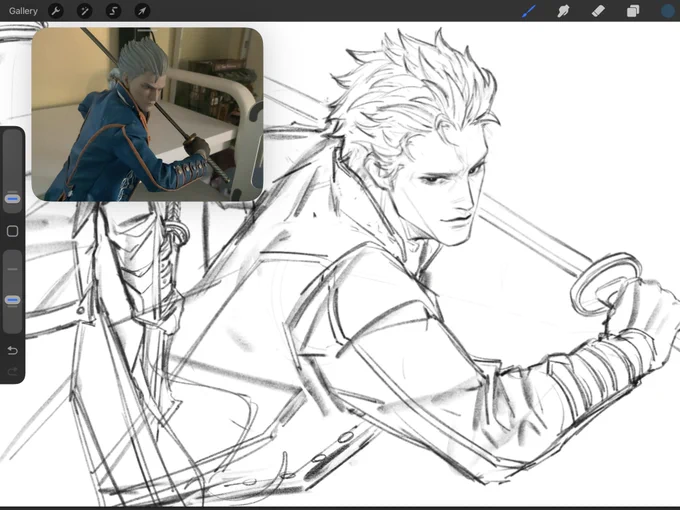Select the reference image window
This screenshot has width=680, height=510.
click(147, 114)
